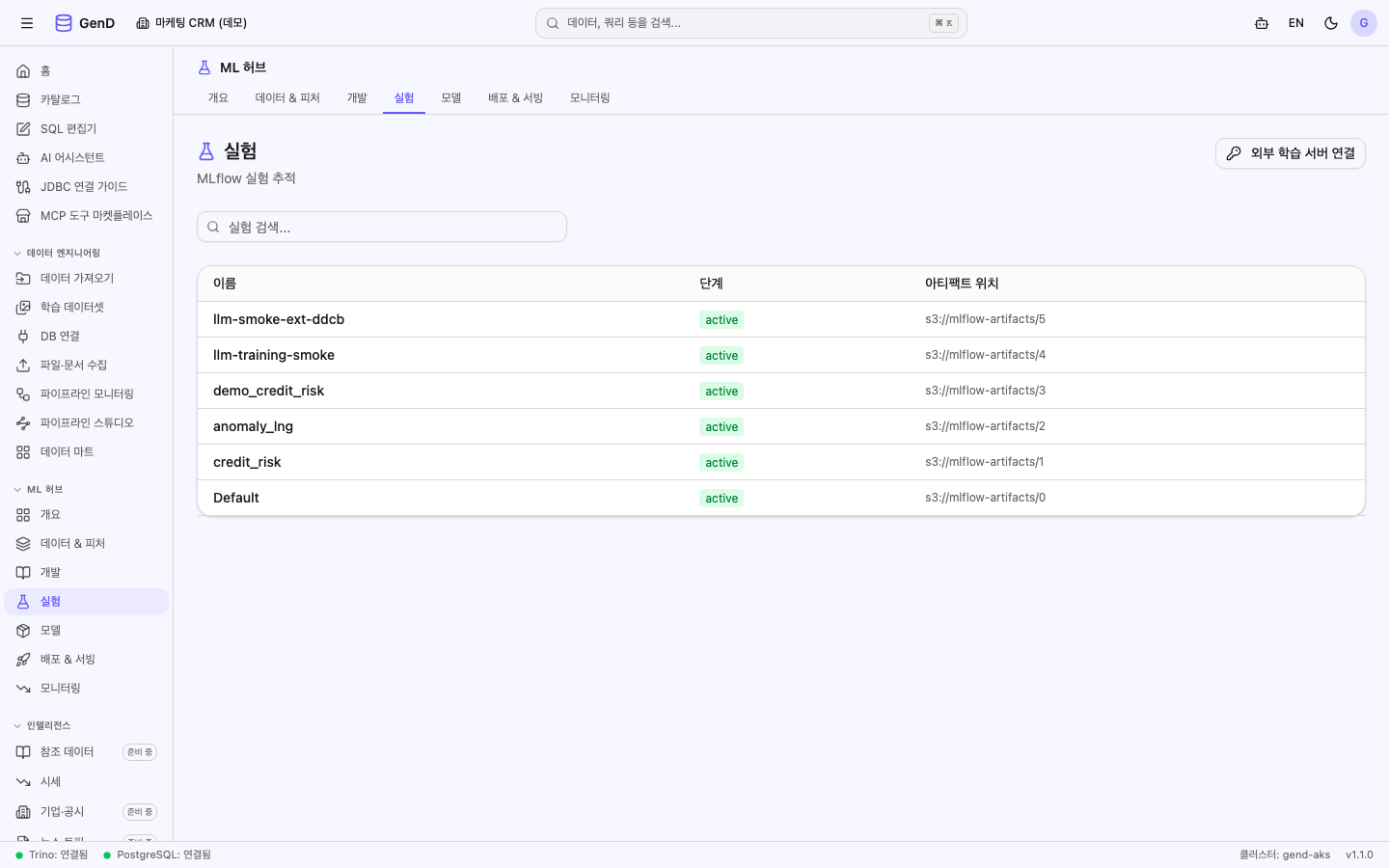Open 데이터 가져오기 in sidebar
This screenshot has width=1389, height=868.
pos(87,279)
